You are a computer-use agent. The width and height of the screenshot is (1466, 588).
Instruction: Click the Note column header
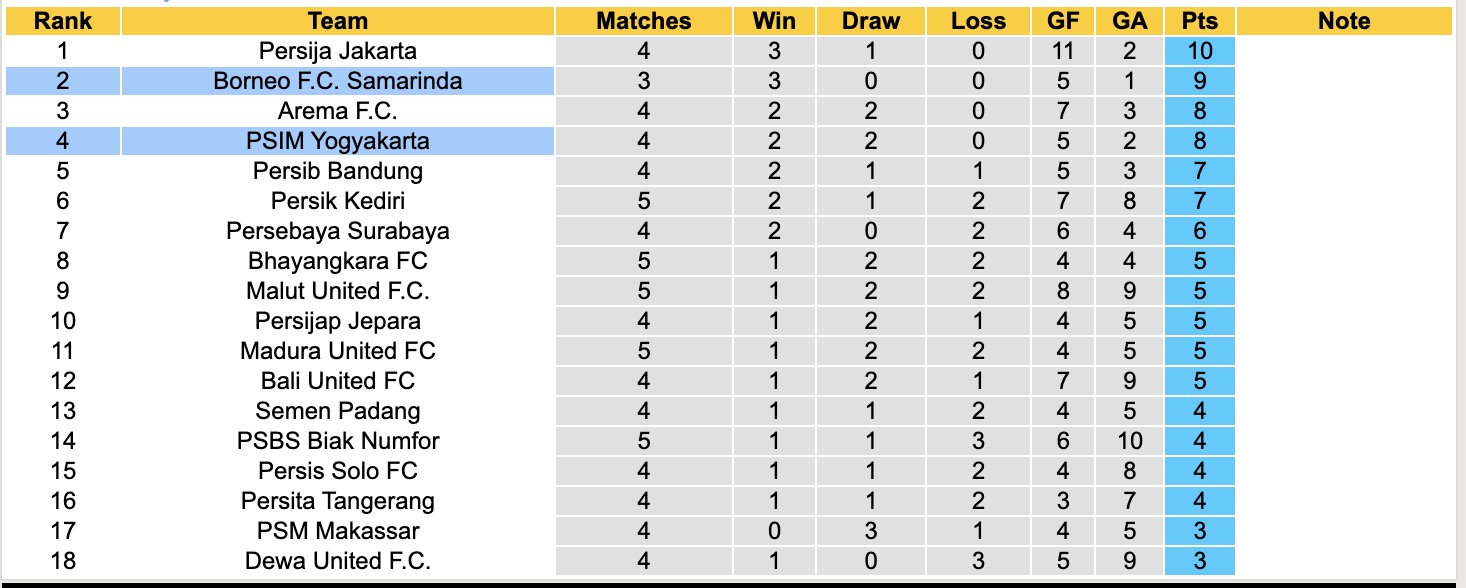click(x=1343, y=21)
